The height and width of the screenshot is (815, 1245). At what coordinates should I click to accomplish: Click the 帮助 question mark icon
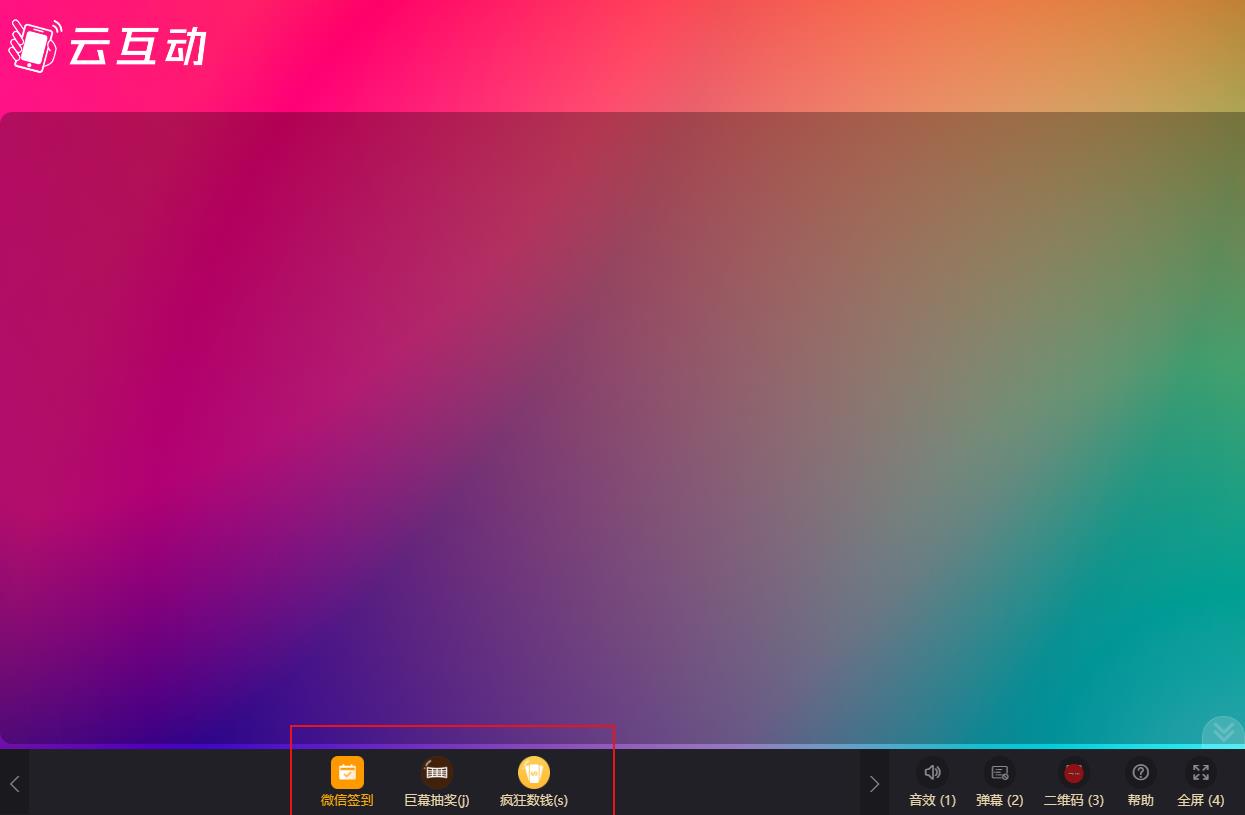pos(1140,772)
